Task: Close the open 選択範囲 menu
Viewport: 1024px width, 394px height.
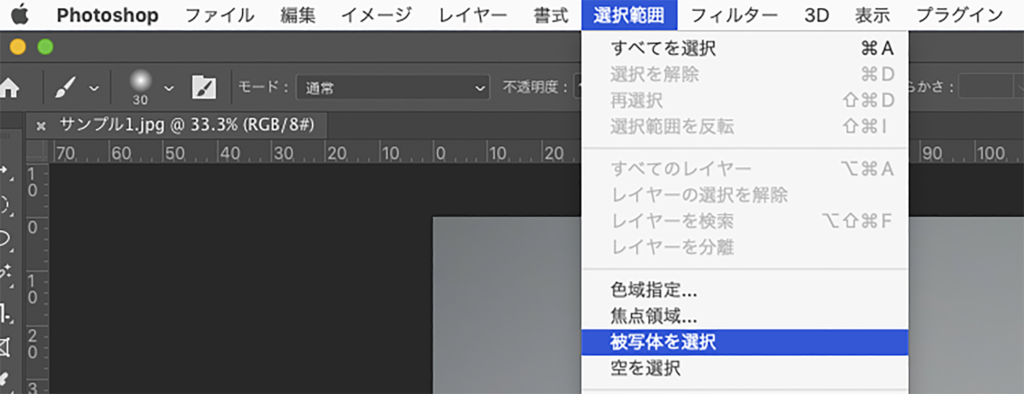Action: (x=629, y=15)
